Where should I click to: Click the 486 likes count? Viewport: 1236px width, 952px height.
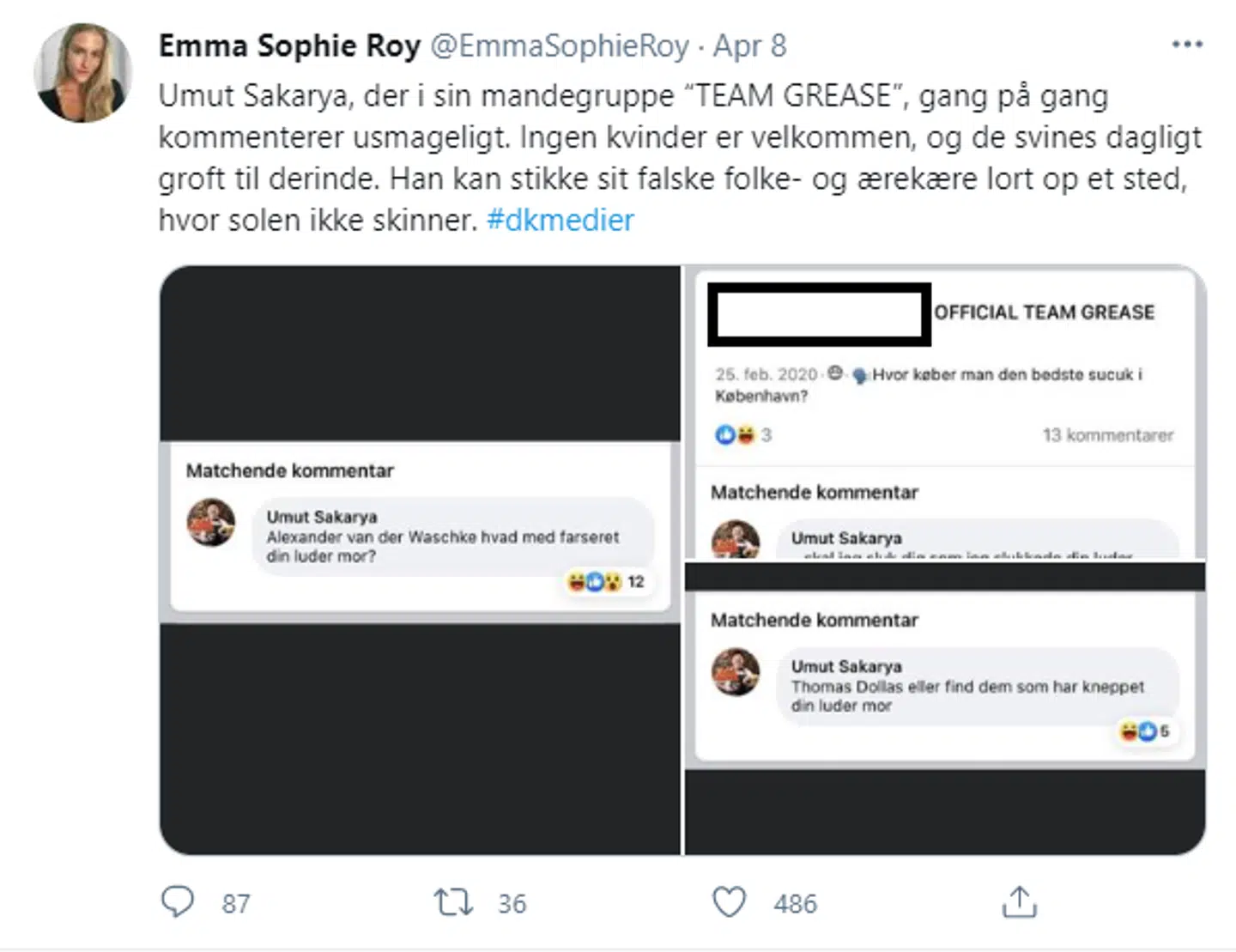pyautogui.click(x=795, y=904)
